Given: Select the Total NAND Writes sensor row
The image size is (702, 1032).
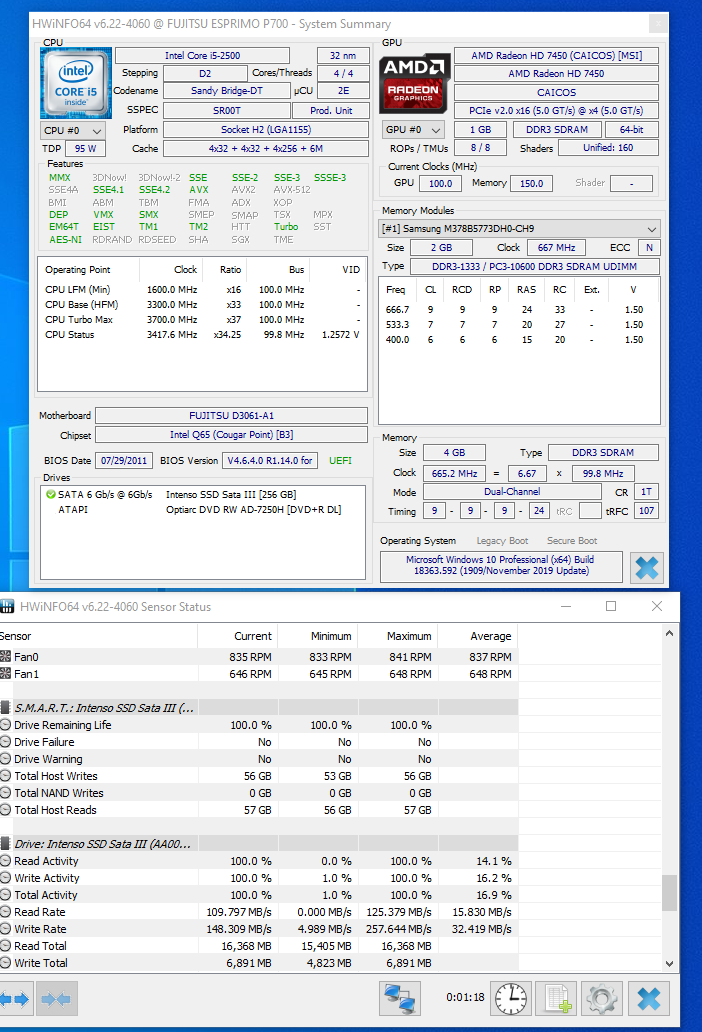Looking at the screenshot, I should pos(259,793).
